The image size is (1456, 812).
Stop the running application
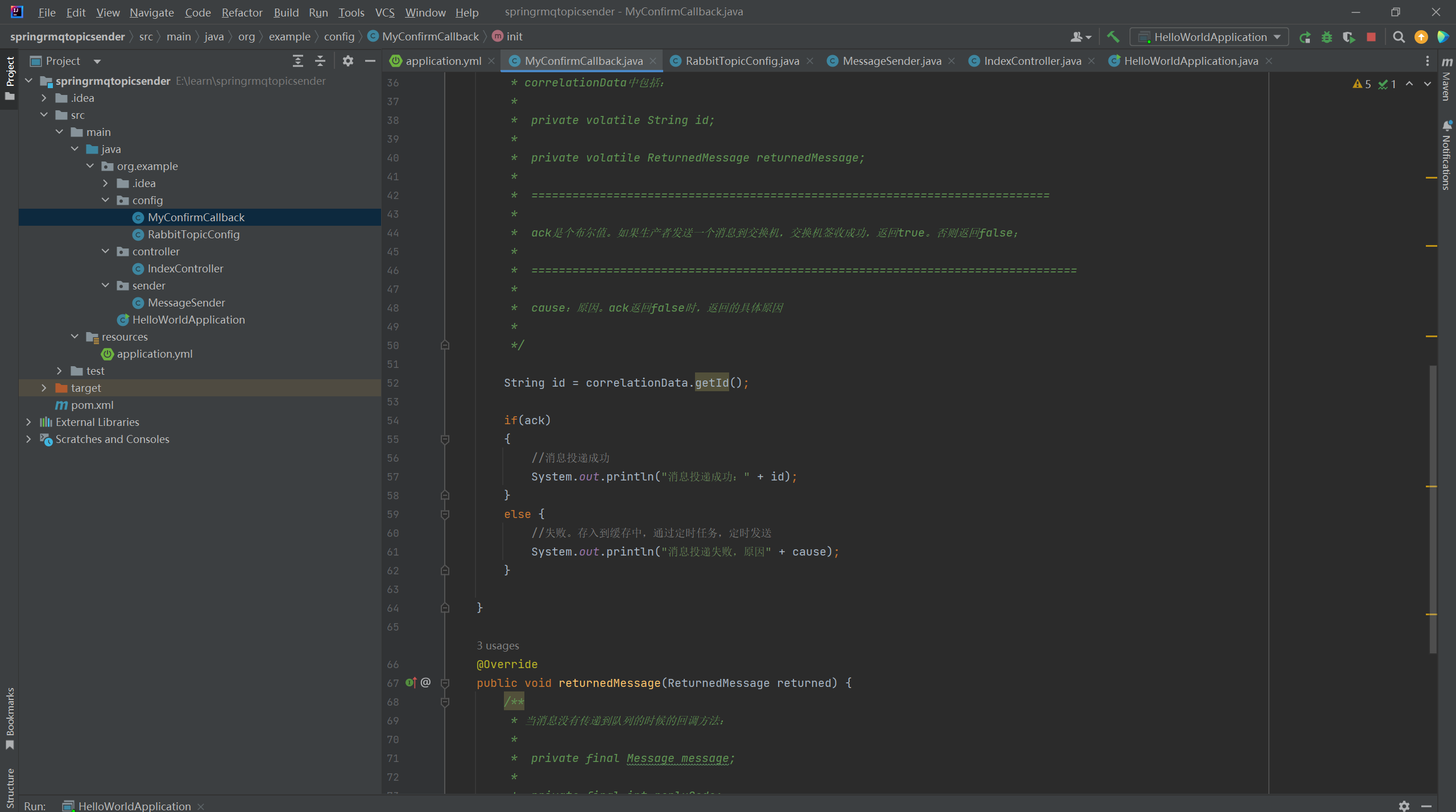coord(1371,37)
